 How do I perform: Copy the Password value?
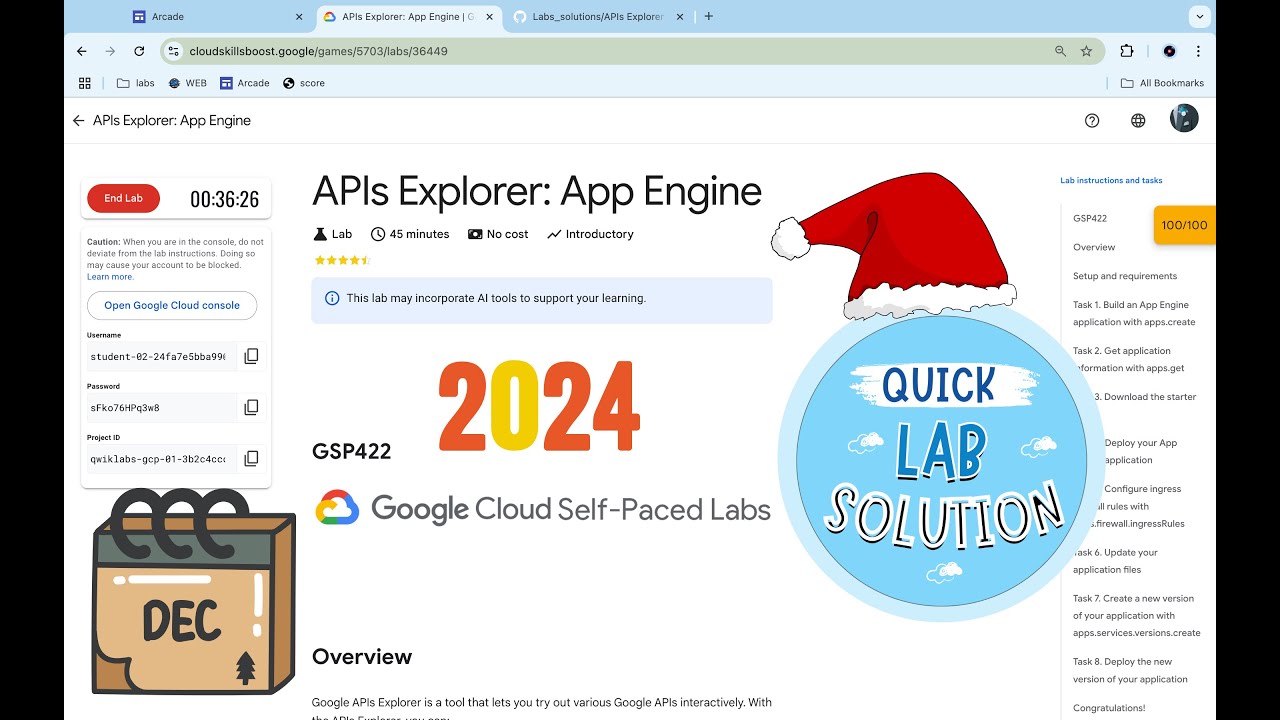point(252,407)
